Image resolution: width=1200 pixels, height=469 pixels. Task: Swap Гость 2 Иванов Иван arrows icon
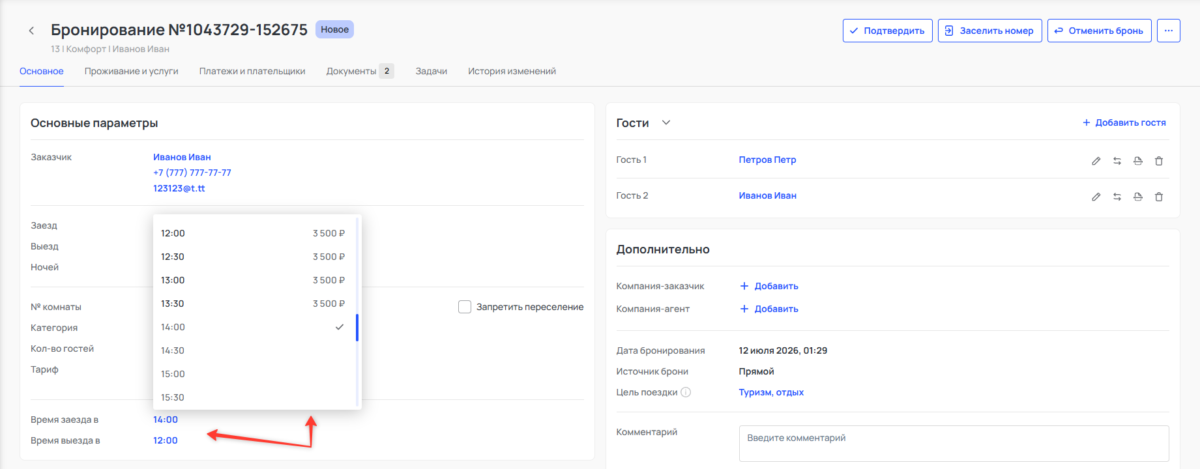[x=1117, y=196]
